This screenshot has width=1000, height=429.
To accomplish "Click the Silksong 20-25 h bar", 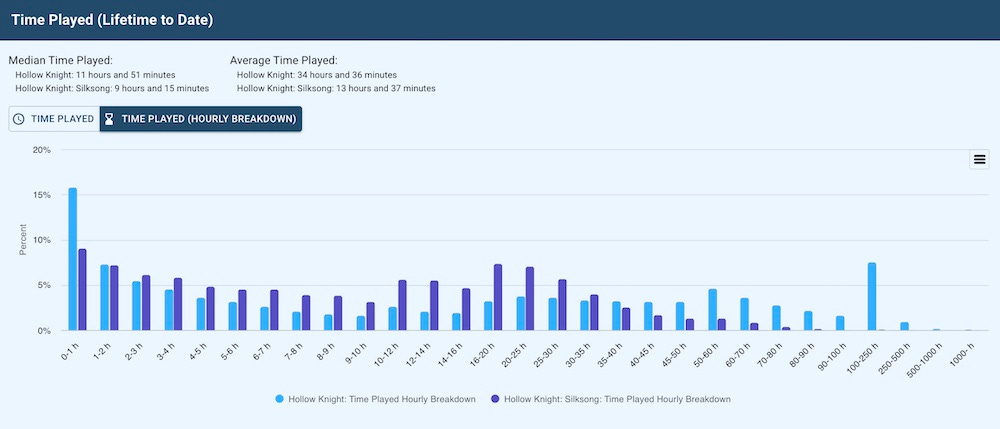I will pos(530,298).
